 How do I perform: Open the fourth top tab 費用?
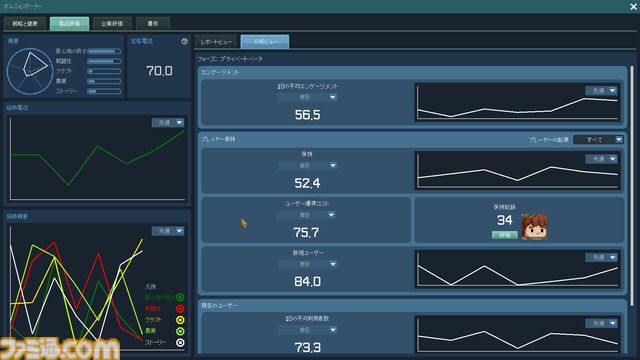click(153, 24)
